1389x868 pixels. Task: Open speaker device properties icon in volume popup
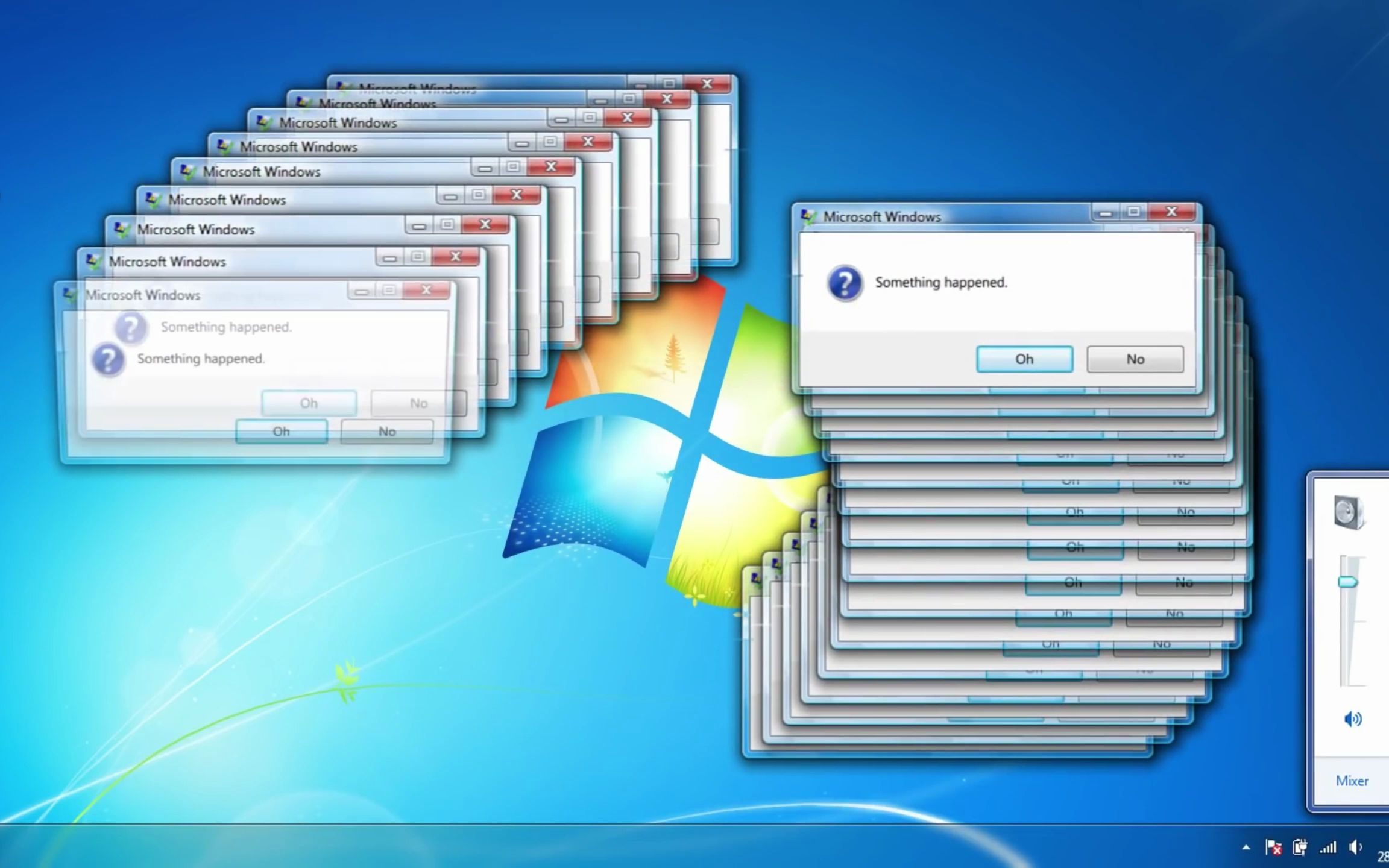tap(1349, 513)
